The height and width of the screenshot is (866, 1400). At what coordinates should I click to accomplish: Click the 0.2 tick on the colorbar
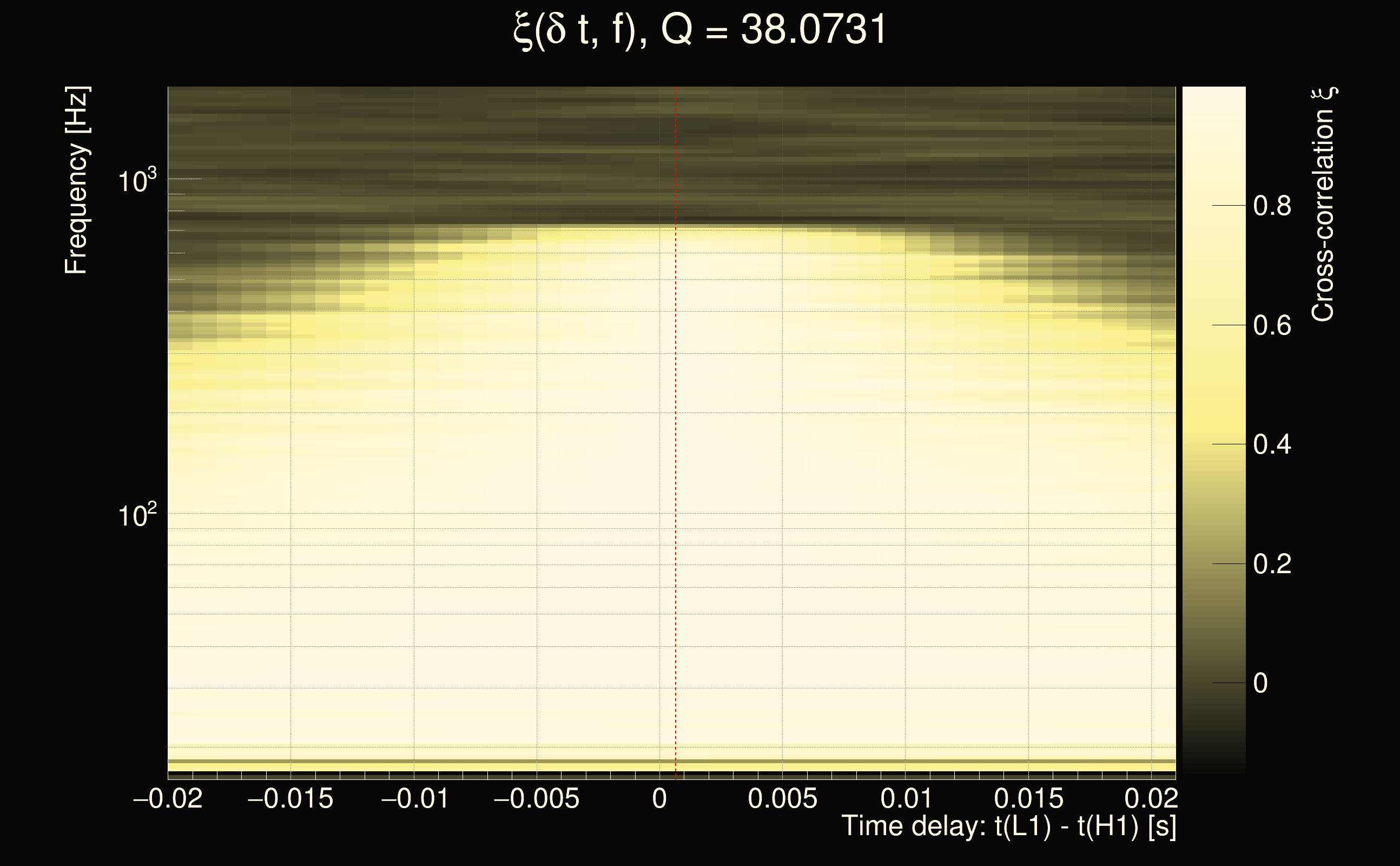click(1272, 564)
